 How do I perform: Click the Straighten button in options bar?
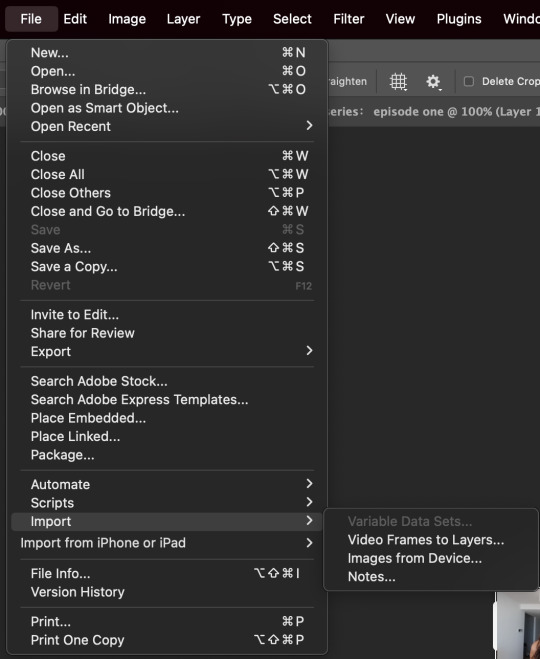pos(348,82)
